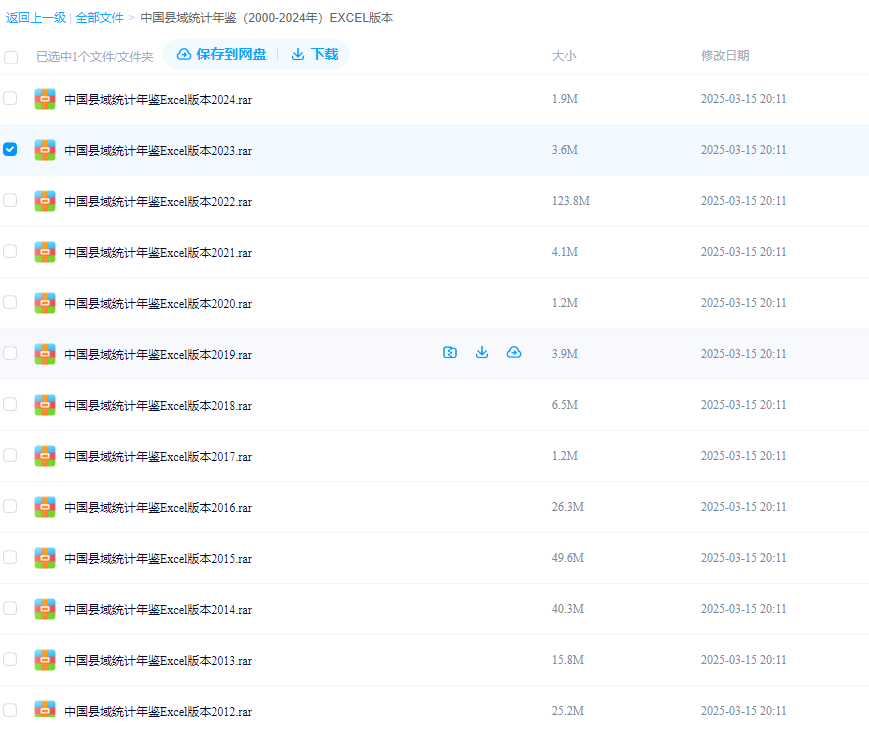Check the box for Excel版本2017.rar
The image size is (869, 730).
10,455
